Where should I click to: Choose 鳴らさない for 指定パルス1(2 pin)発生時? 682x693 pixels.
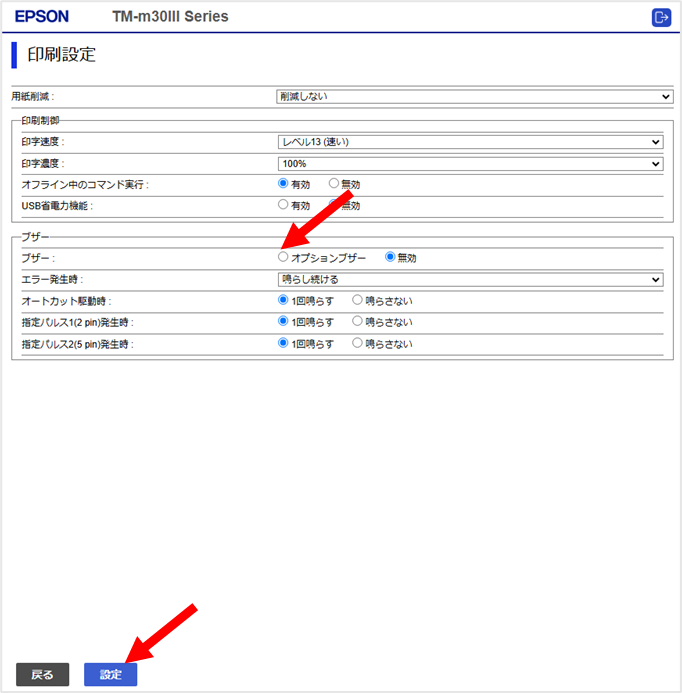358,322
